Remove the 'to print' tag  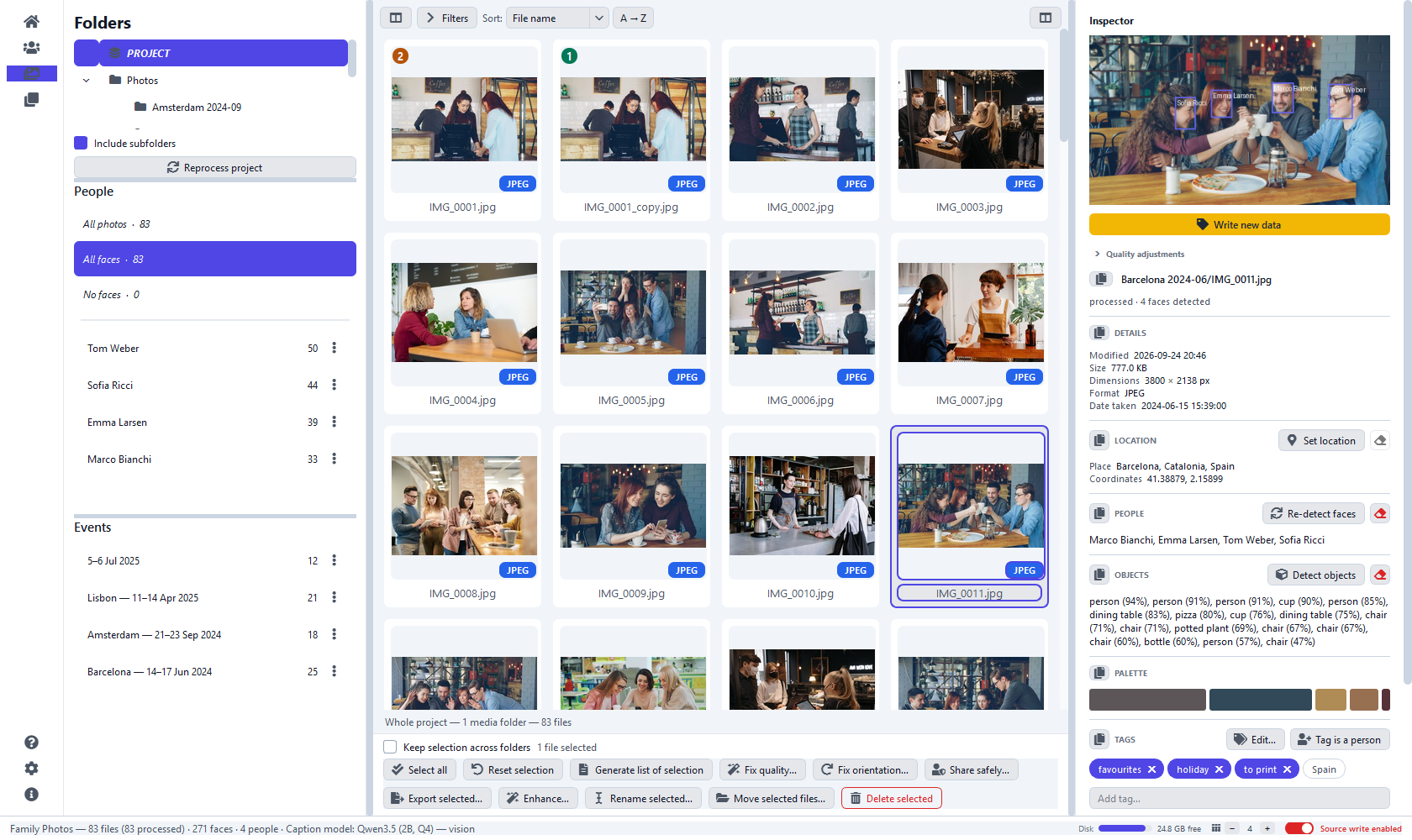(x=1287, y=769)
